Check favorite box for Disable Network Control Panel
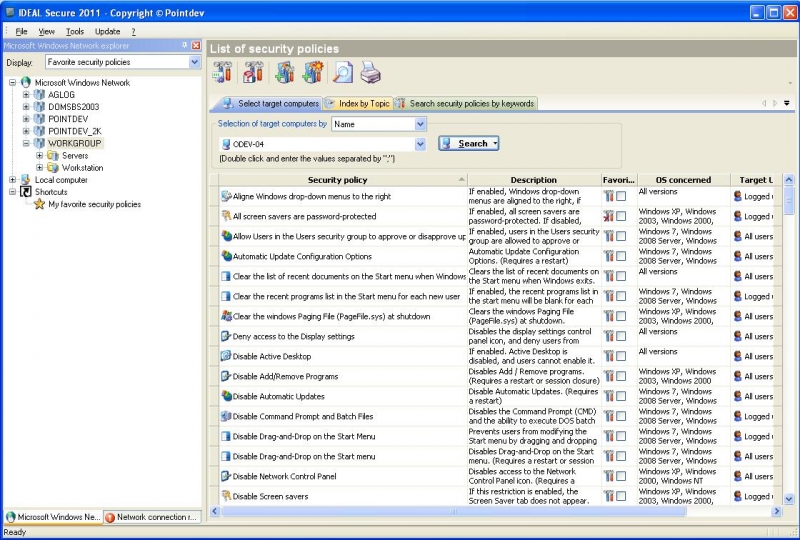 point(621,476)
